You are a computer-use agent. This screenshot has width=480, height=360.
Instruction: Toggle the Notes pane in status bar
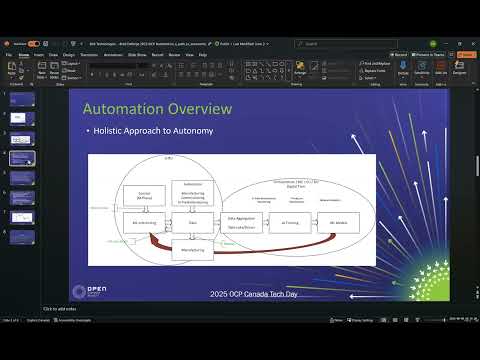coord(336,320)
